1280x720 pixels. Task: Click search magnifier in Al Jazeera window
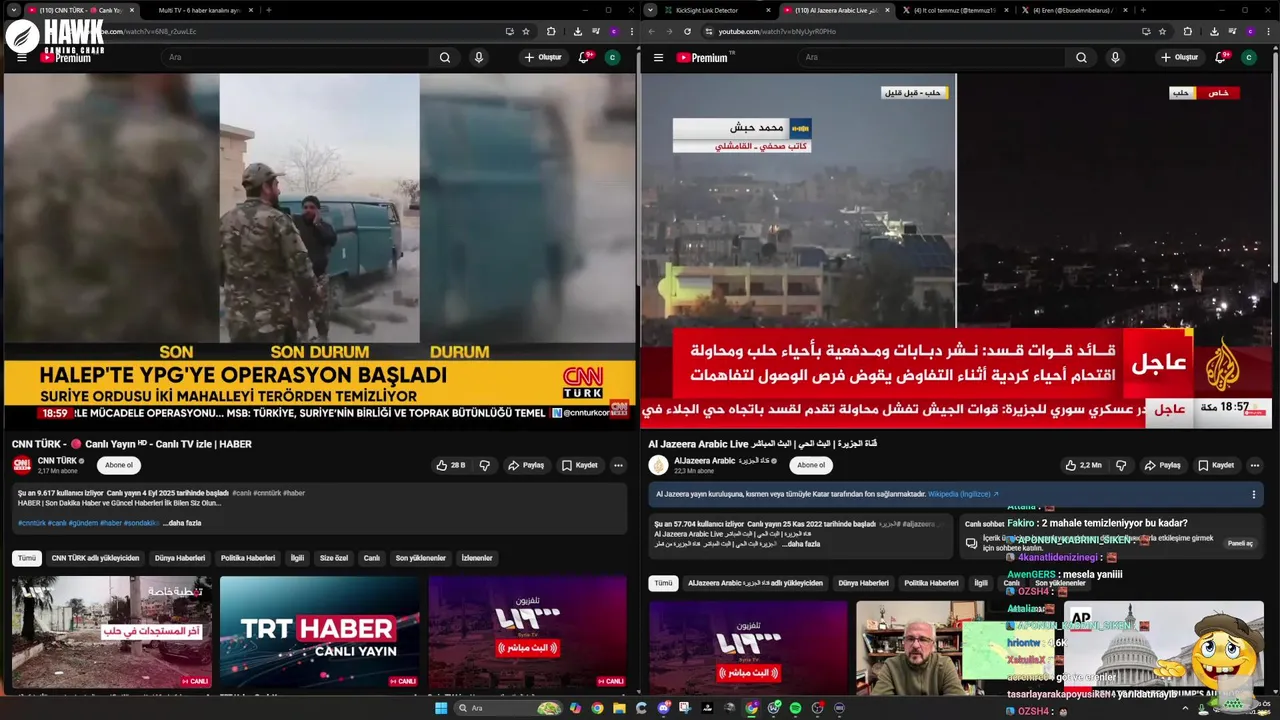(1081, 57)
